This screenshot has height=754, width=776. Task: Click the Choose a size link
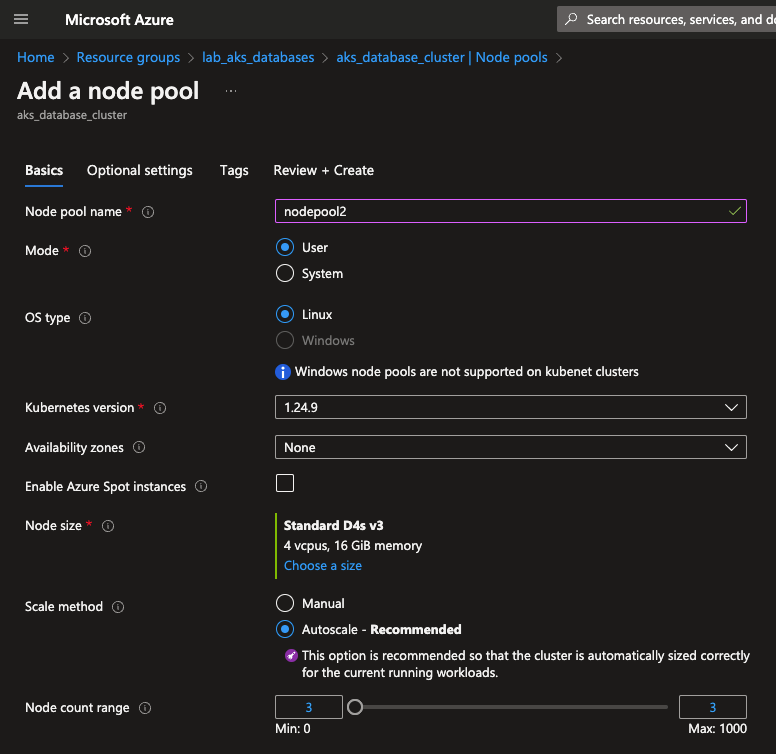click(x=322, y=566)
